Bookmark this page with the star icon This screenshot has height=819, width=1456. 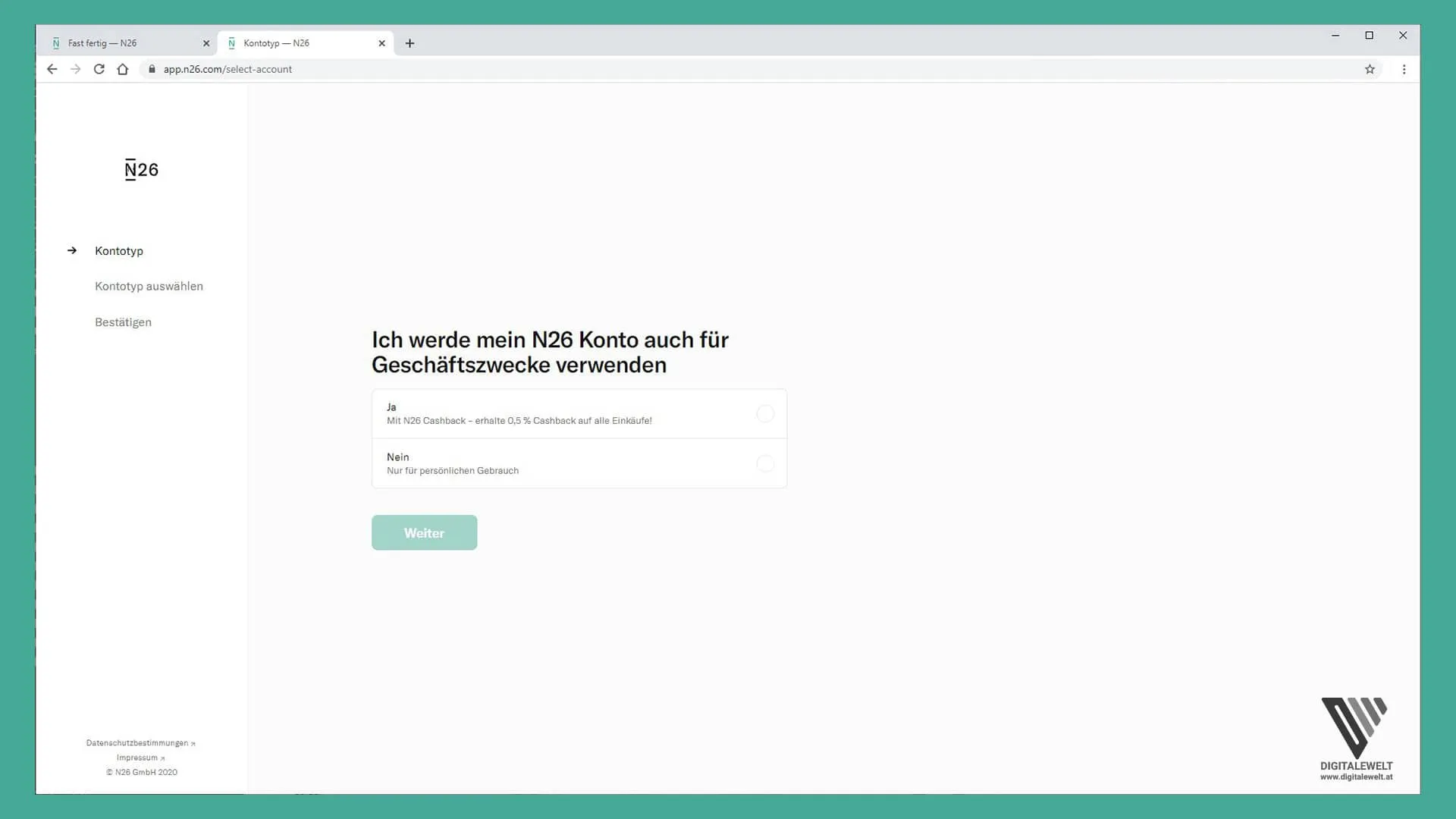[1370, 69]
